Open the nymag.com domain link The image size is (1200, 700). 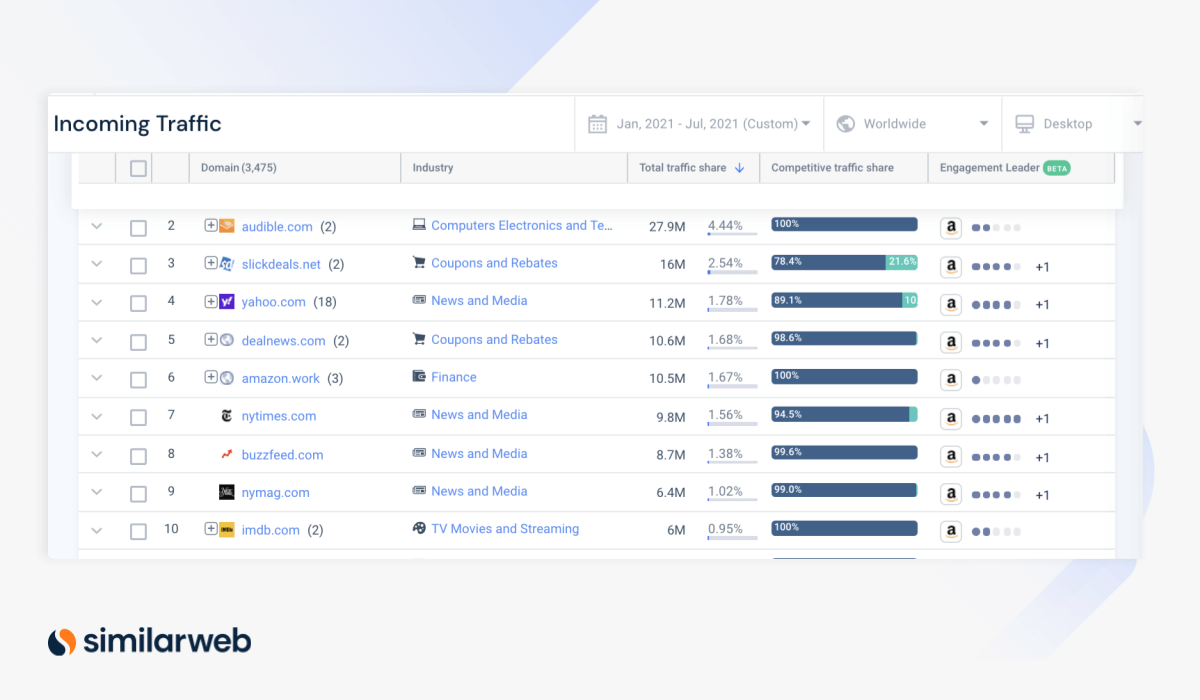click(275, 493)
